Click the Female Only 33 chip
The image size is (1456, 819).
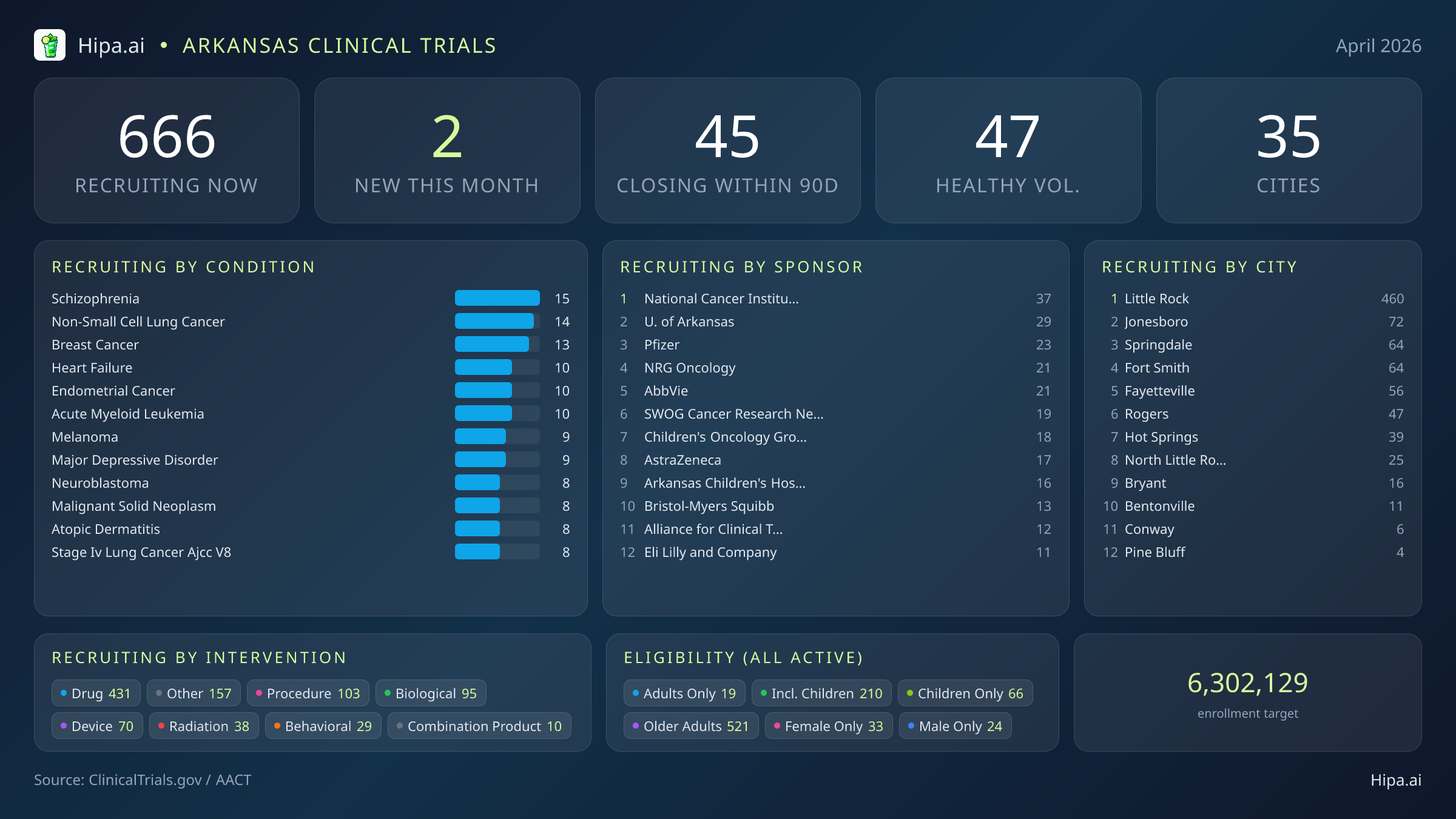[829, 726]
